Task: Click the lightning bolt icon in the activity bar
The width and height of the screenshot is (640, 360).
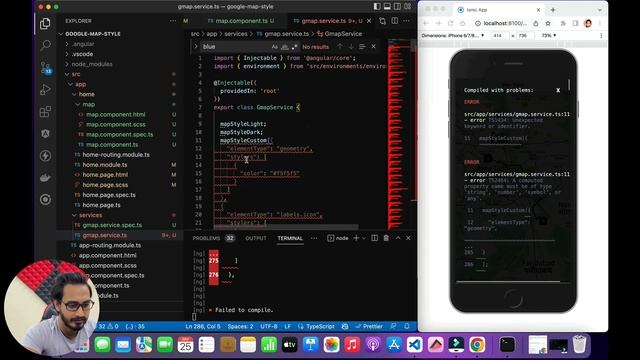Action: point(45,156)
